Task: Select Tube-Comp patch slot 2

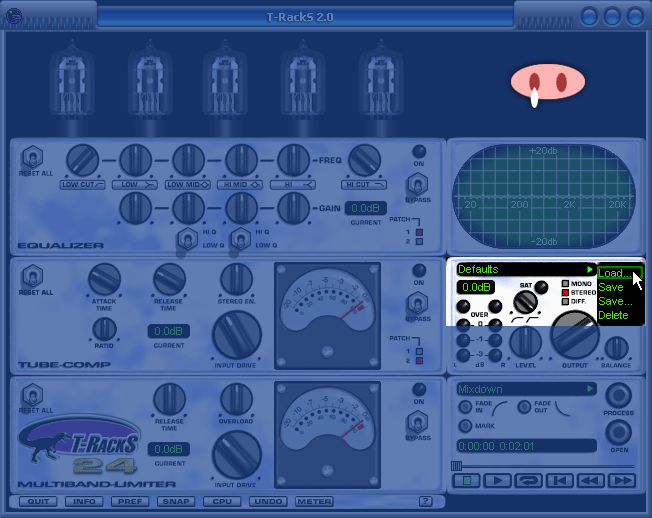Action: click(419, 360)
